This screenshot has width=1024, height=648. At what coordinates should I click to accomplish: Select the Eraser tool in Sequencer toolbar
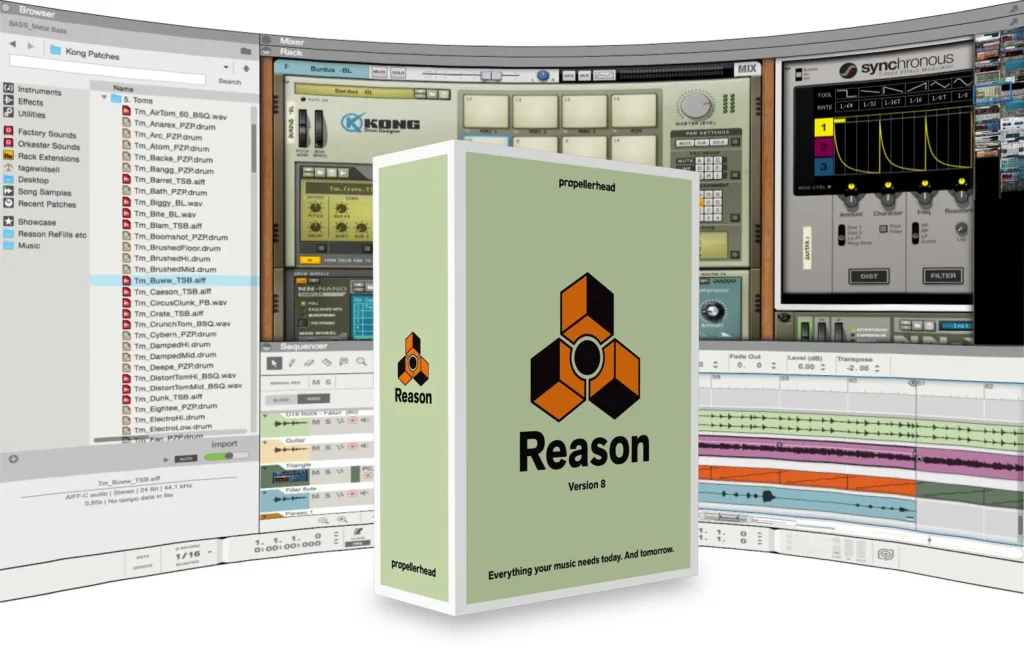(x=309, y=362)
